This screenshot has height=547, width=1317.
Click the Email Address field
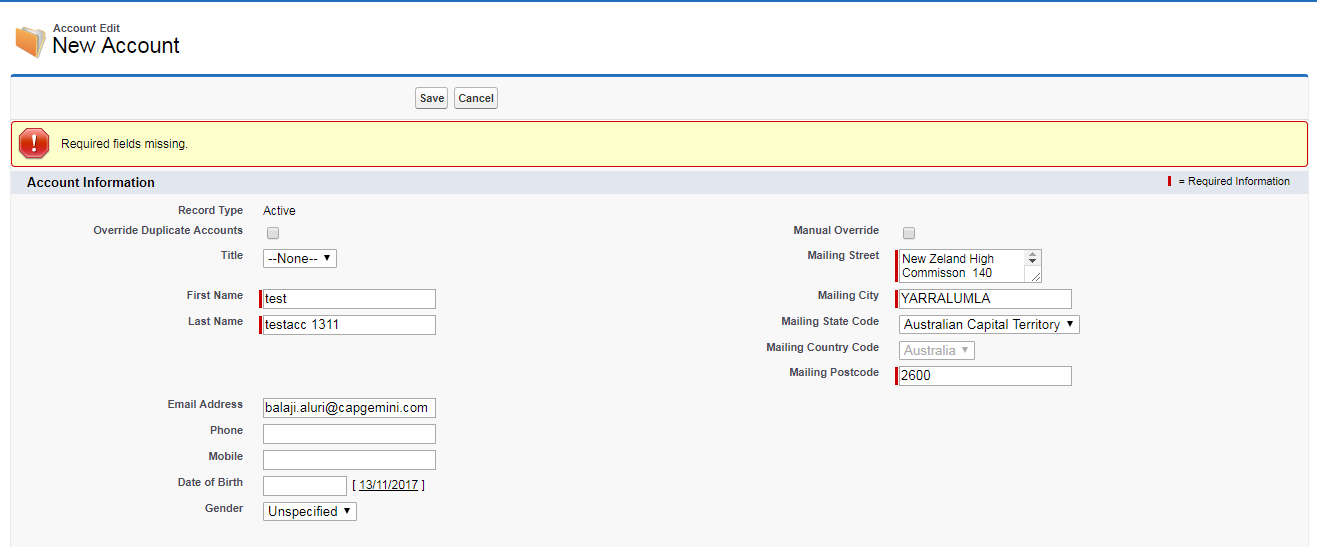(x=349, y=408)
